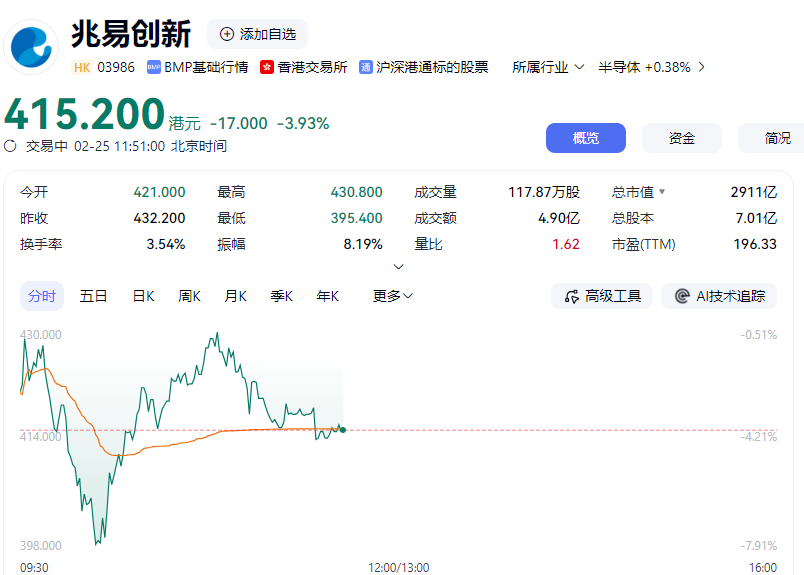Click the 振幅 value 8.19%
This screenshot has width=804, height=575.
[363, 244]
